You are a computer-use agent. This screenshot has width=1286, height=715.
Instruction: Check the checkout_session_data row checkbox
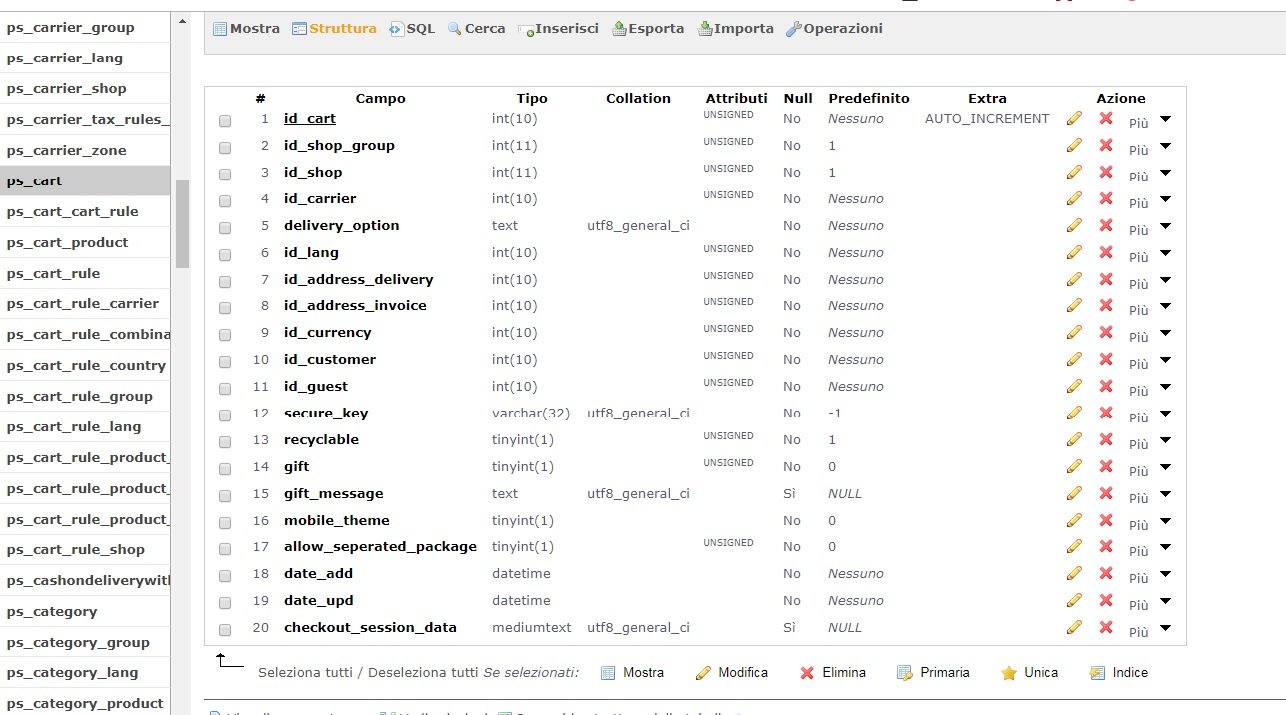(225, 629)
